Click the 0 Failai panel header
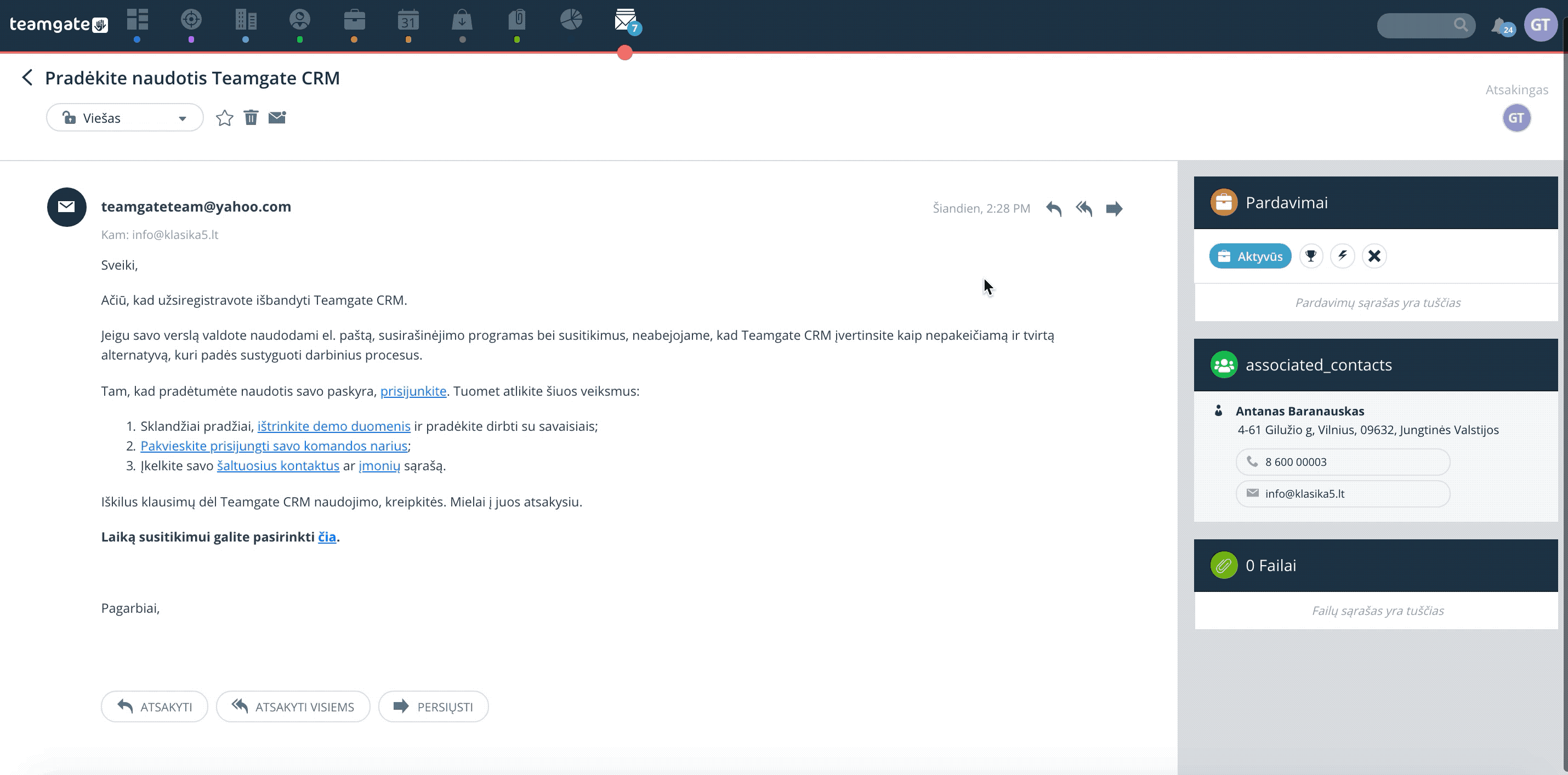 [x=1376, y=566]
